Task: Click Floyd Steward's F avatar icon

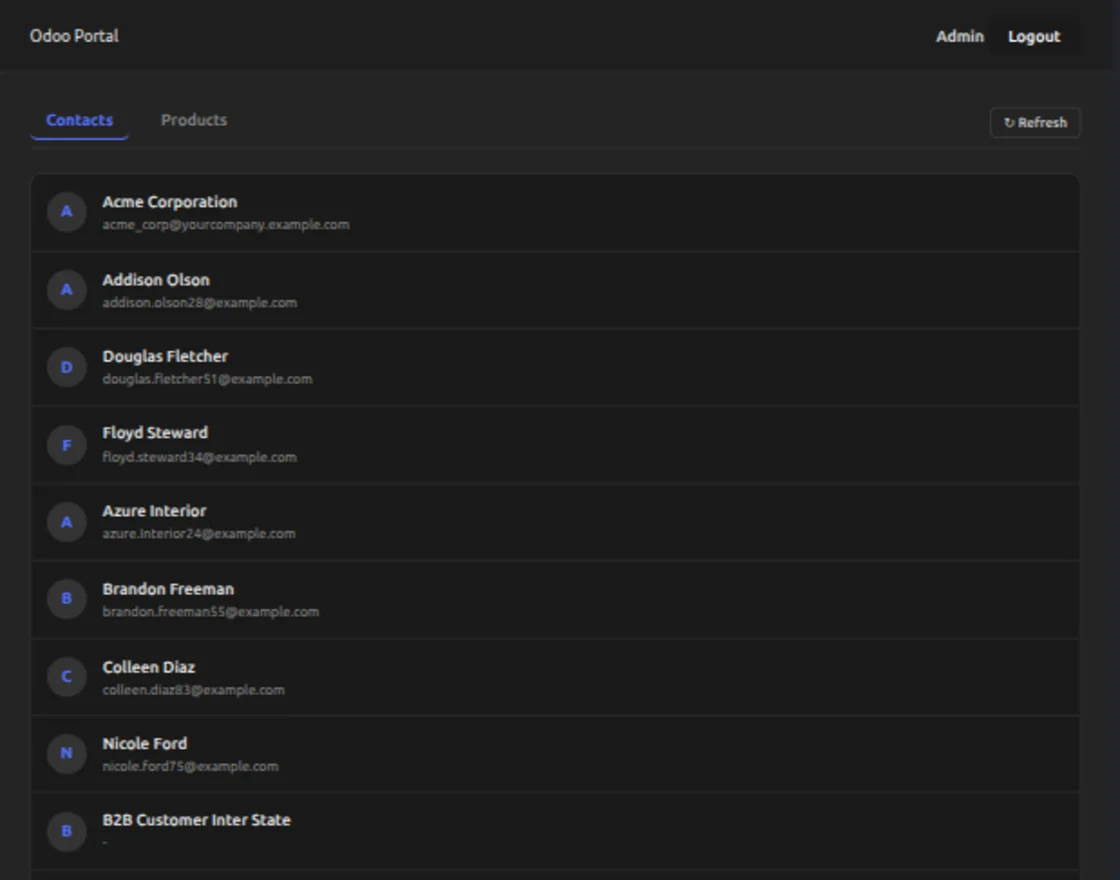Action: tap(67, 445)
